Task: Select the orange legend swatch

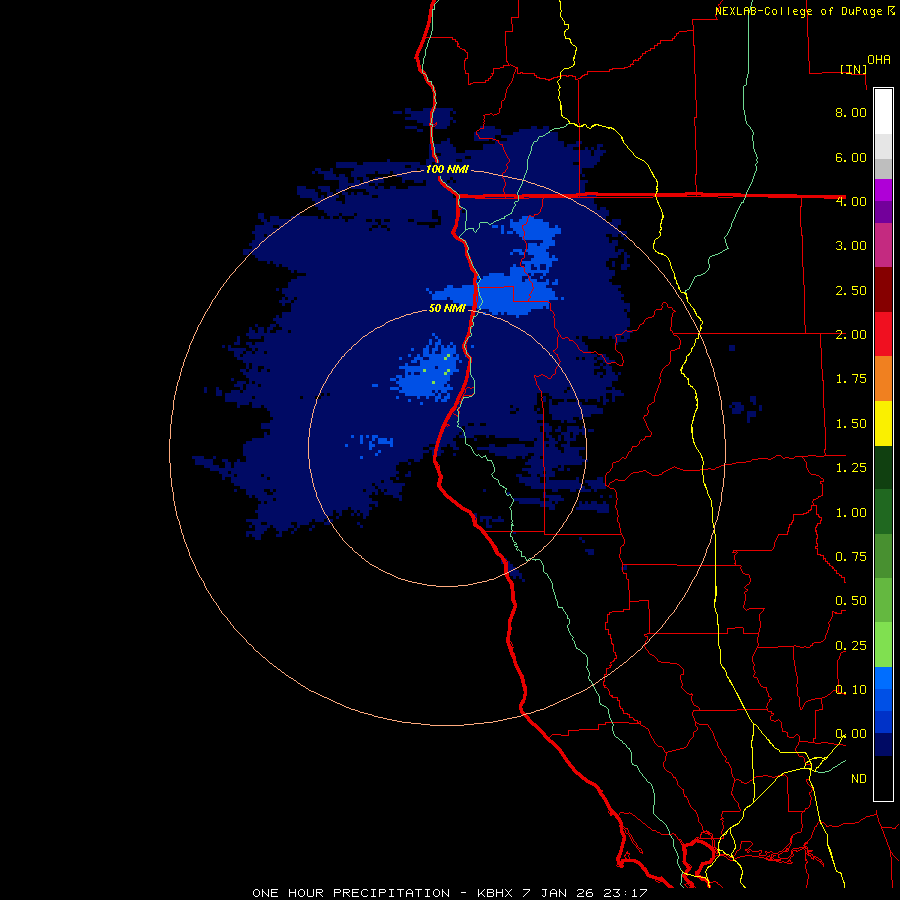Action: coord(883,379)
